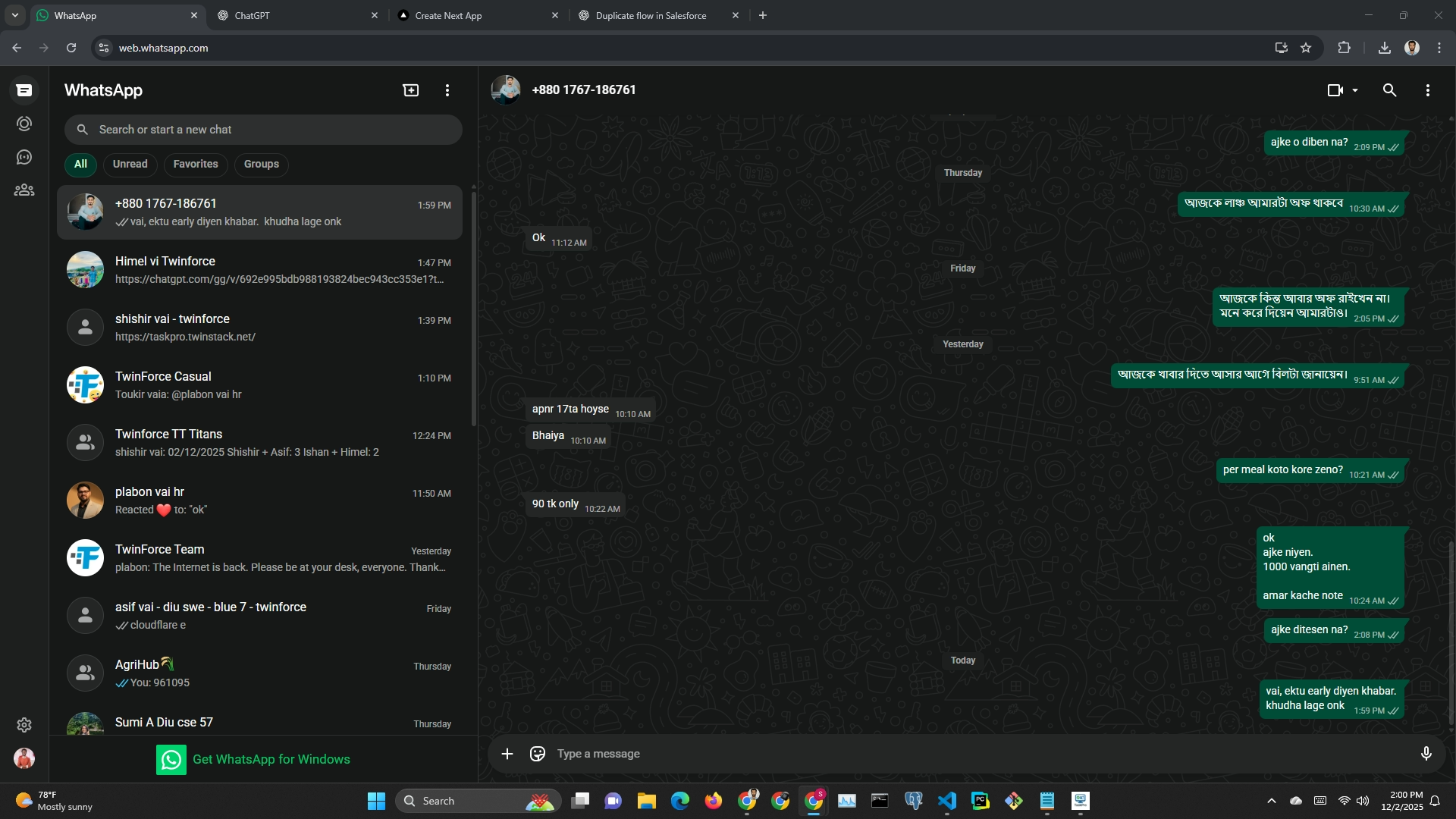Click the voice message microphone icon
1456x819 pixels.
pos(1426,754)
